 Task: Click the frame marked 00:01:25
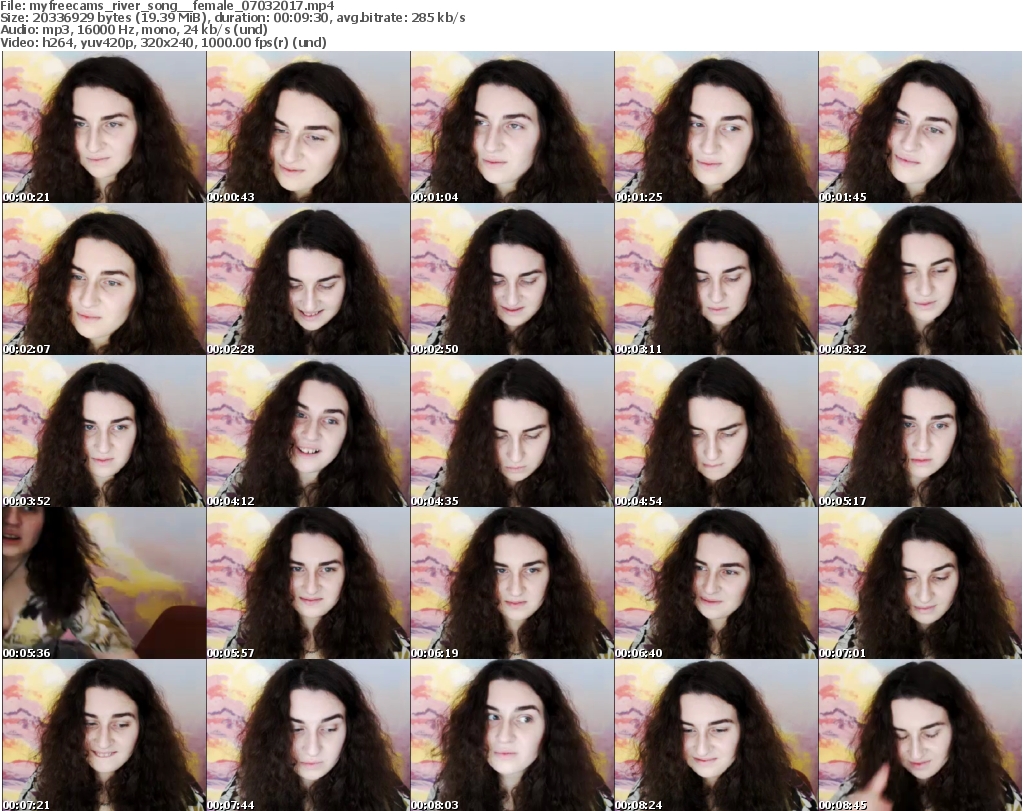(716, 127)
